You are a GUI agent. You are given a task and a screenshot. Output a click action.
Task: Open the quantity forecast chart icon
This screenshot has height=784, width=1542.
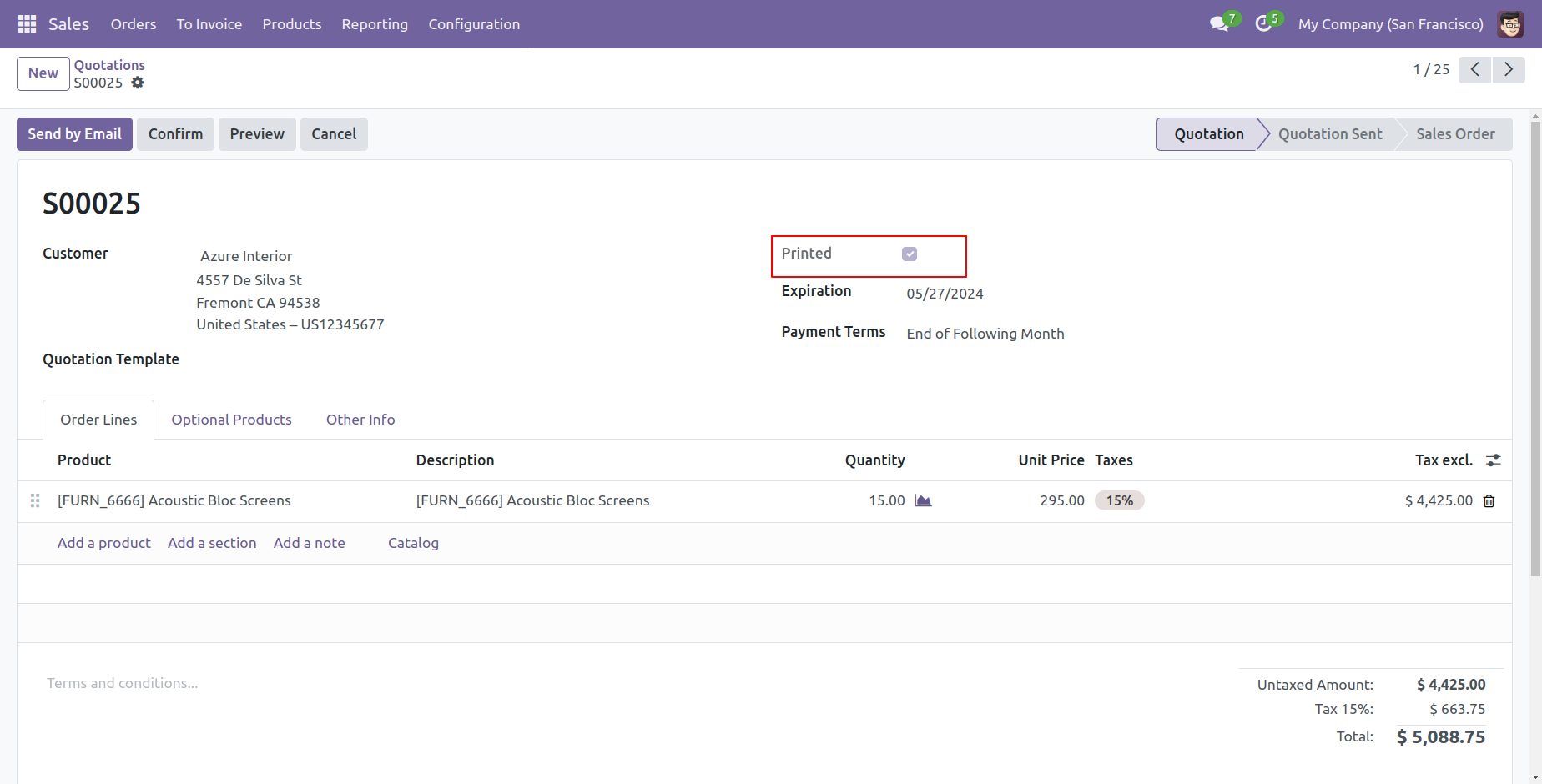pos(923,500)
